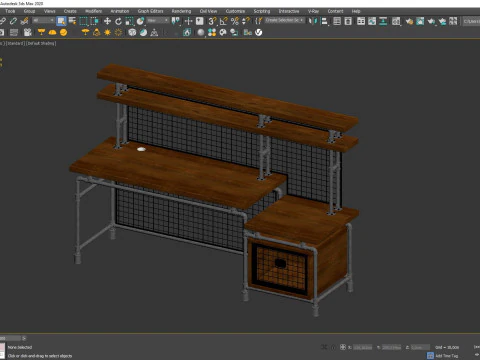Toggle the Layer Explorer
Viewport: 480px width, 360px height.
(348, 21)
